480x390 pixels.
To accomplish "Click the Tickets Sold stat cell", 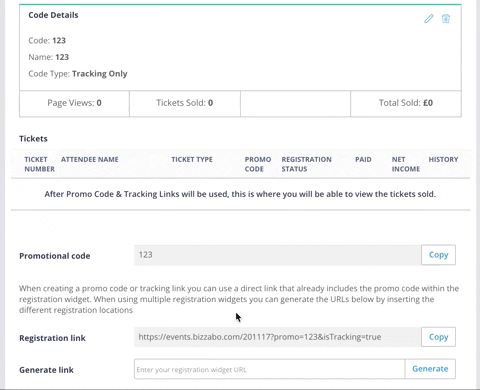I will (x=185, y=103).
